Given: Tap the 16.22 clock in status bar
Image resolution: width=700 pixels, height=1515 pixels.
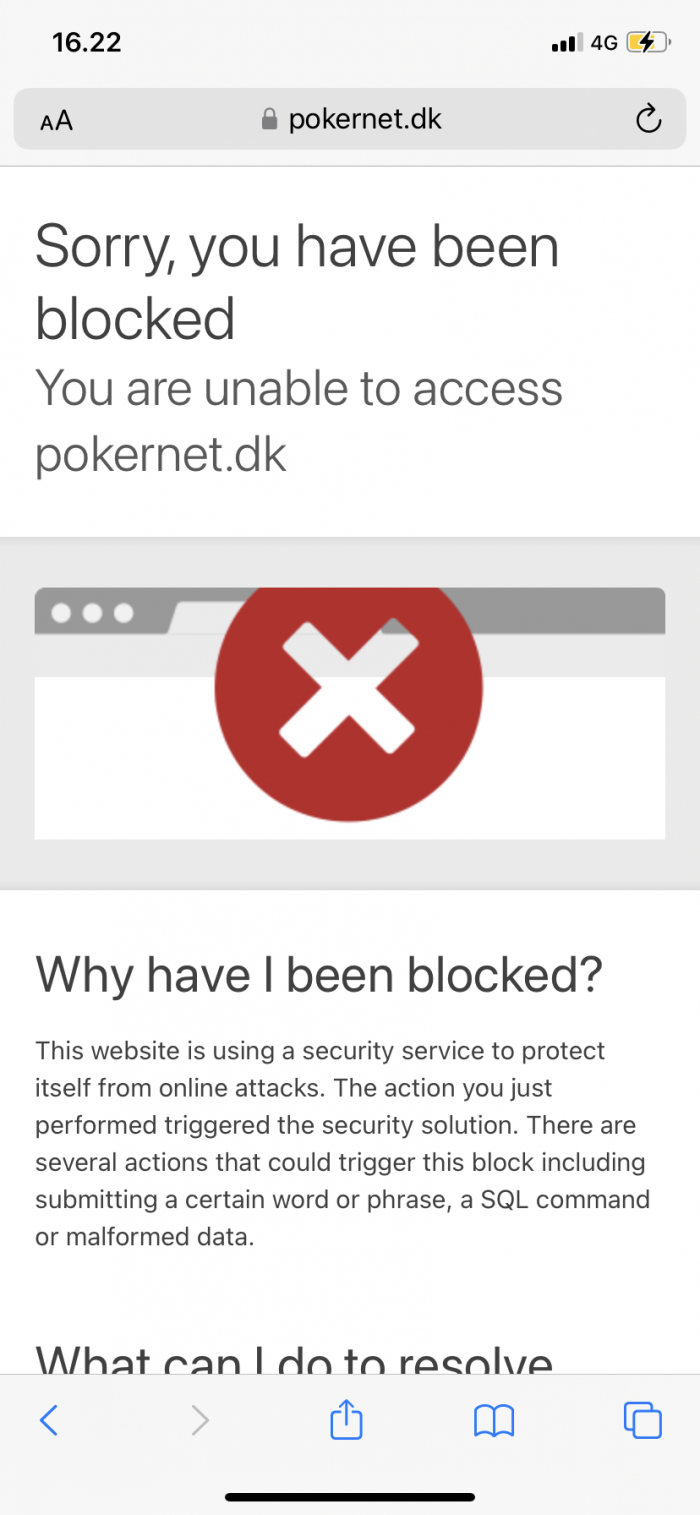Looking at the screenshot, I should [x=87, y=43].
